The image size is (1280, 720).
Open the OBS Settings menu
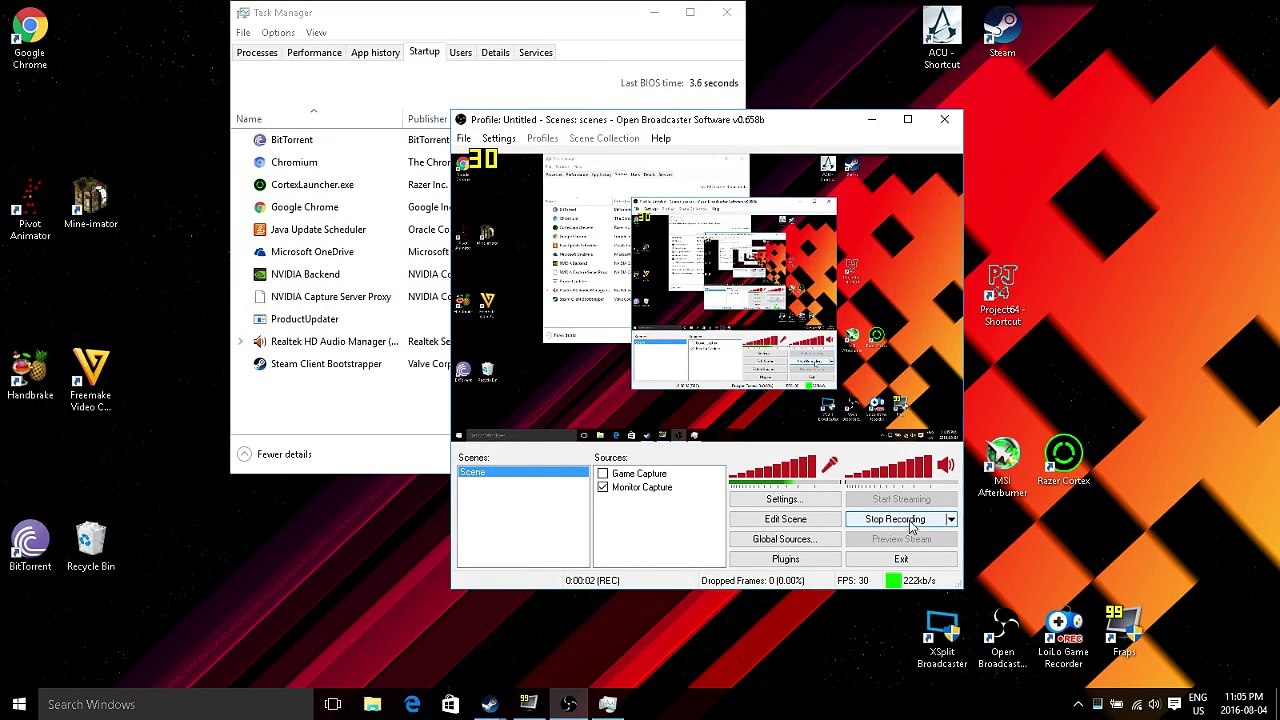(498, 138)
